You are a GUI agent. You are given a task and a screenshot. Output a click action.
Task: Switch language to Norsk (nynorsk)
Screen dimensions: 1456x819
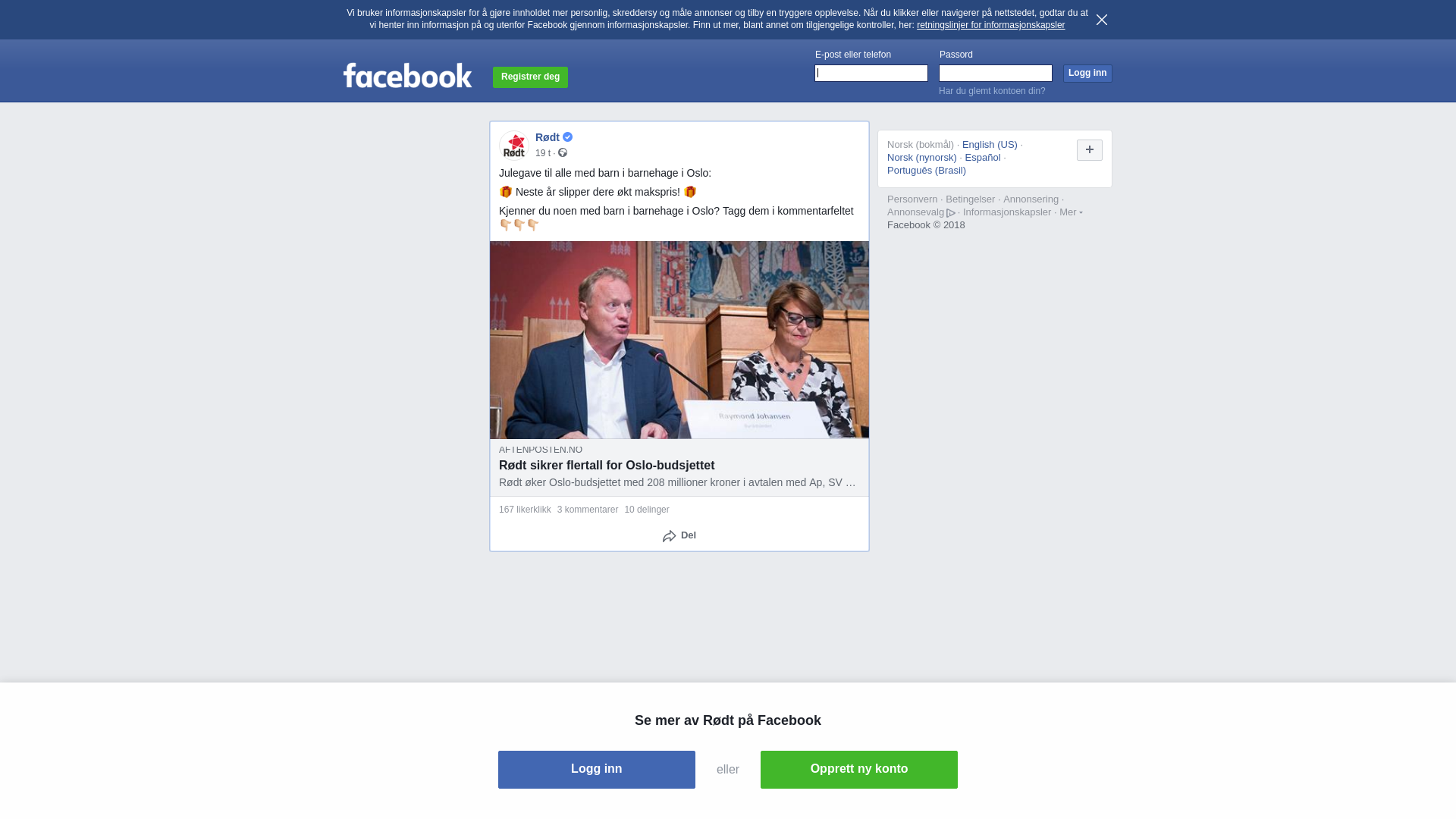922,158
